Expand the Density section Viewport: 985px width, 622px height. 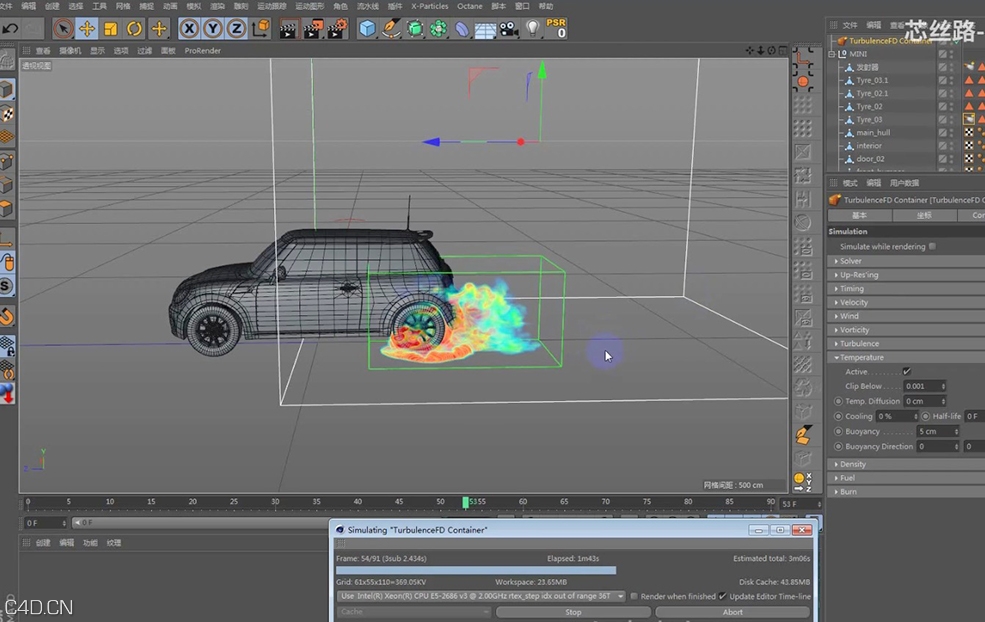point(835,463)
